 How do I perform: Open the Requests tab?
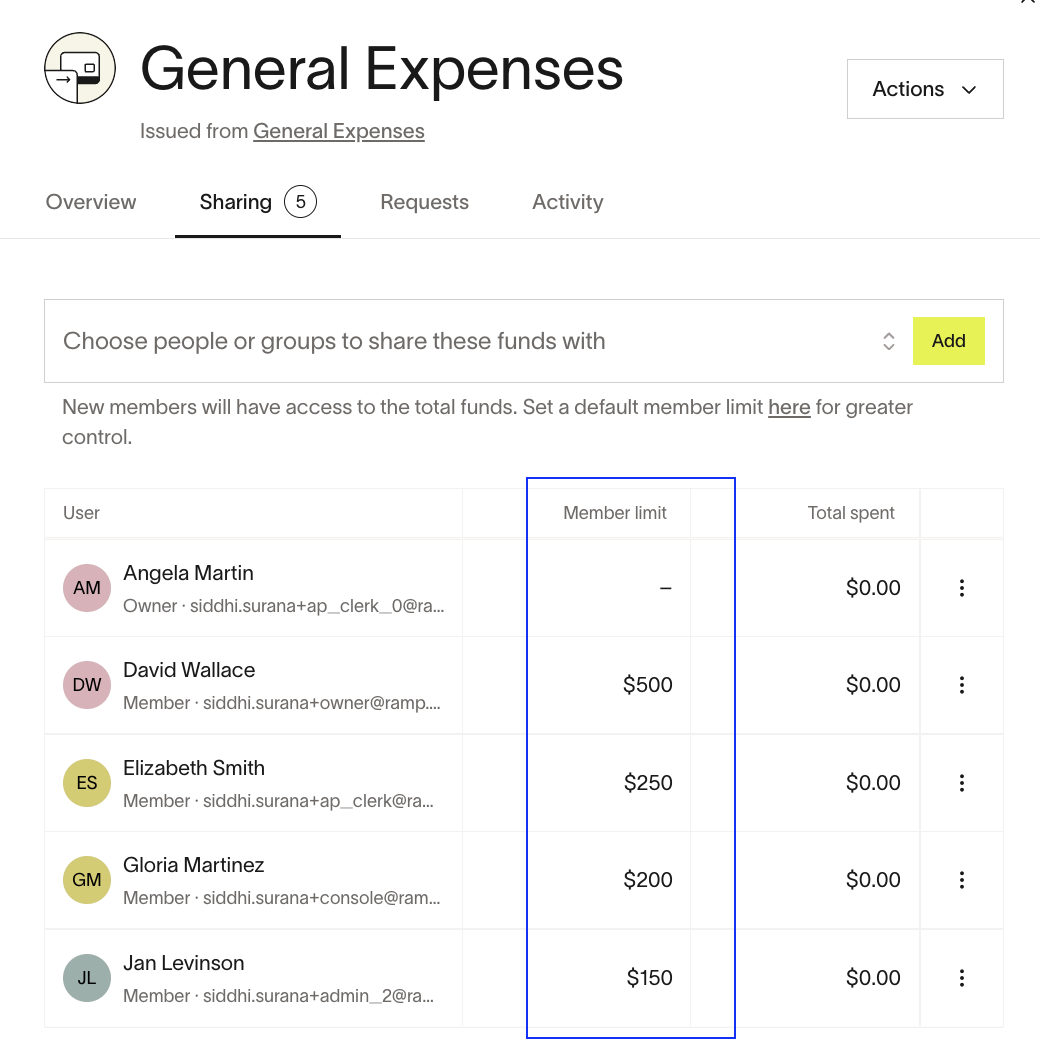[x=424, y=202]
